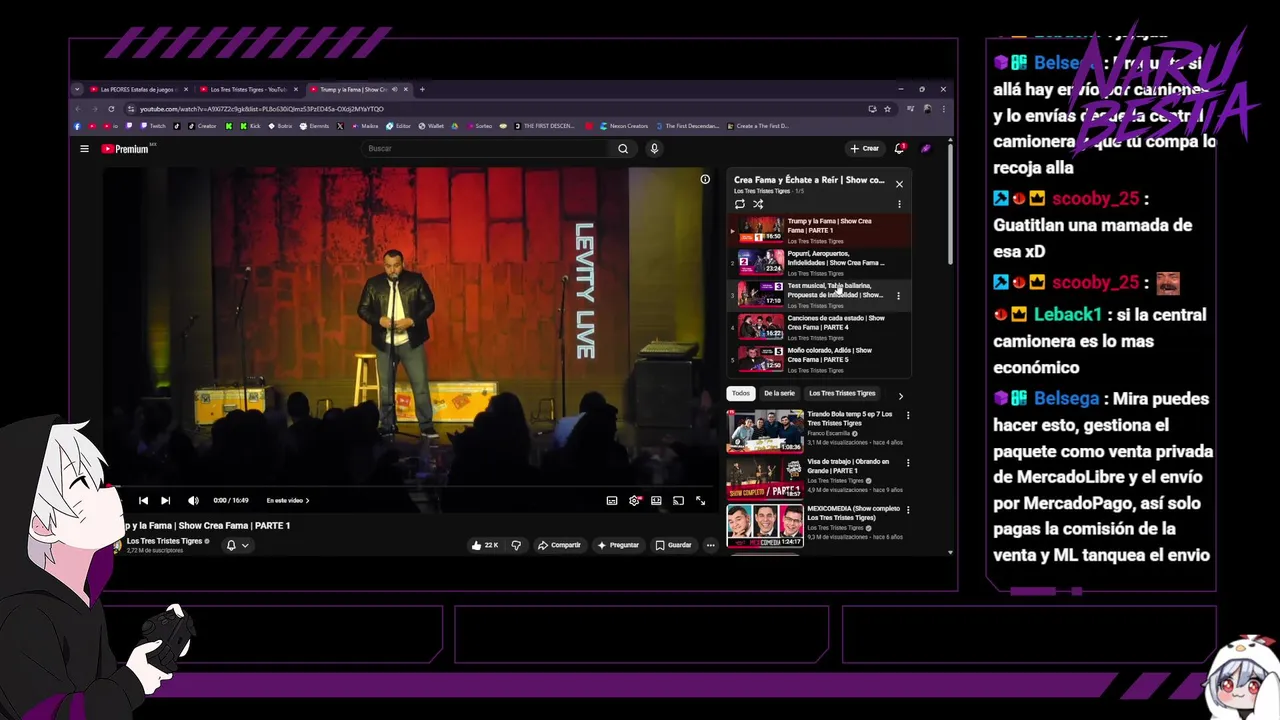The width and height of the screenshot is (1280, 720).
Task: Toggle playlist shuffle in the Crea Fama panel
Action: pyautogui.click(x=758, y=204)
